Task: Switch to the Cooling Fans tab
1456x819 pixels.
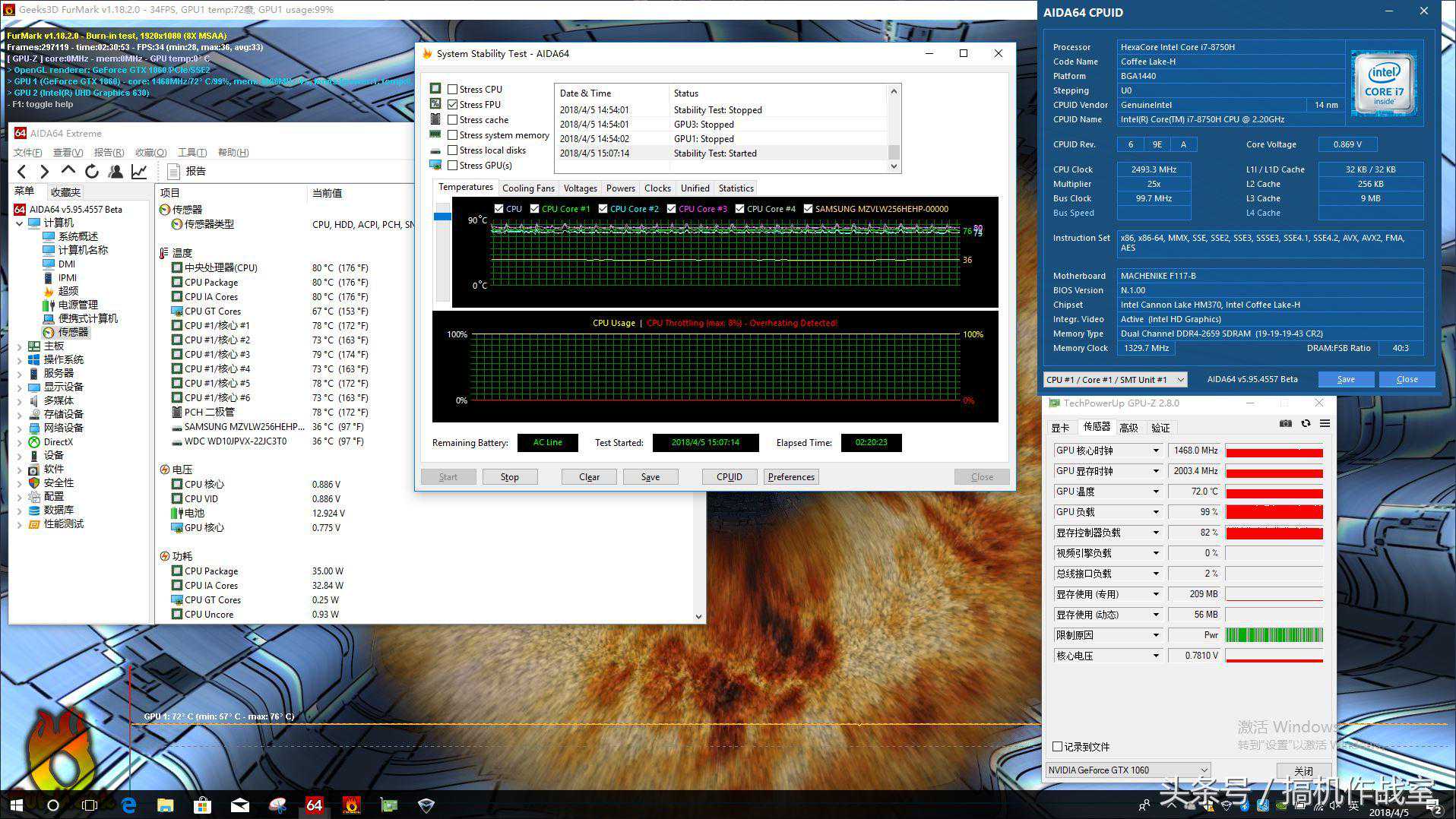Action: (x=528, y=188)
